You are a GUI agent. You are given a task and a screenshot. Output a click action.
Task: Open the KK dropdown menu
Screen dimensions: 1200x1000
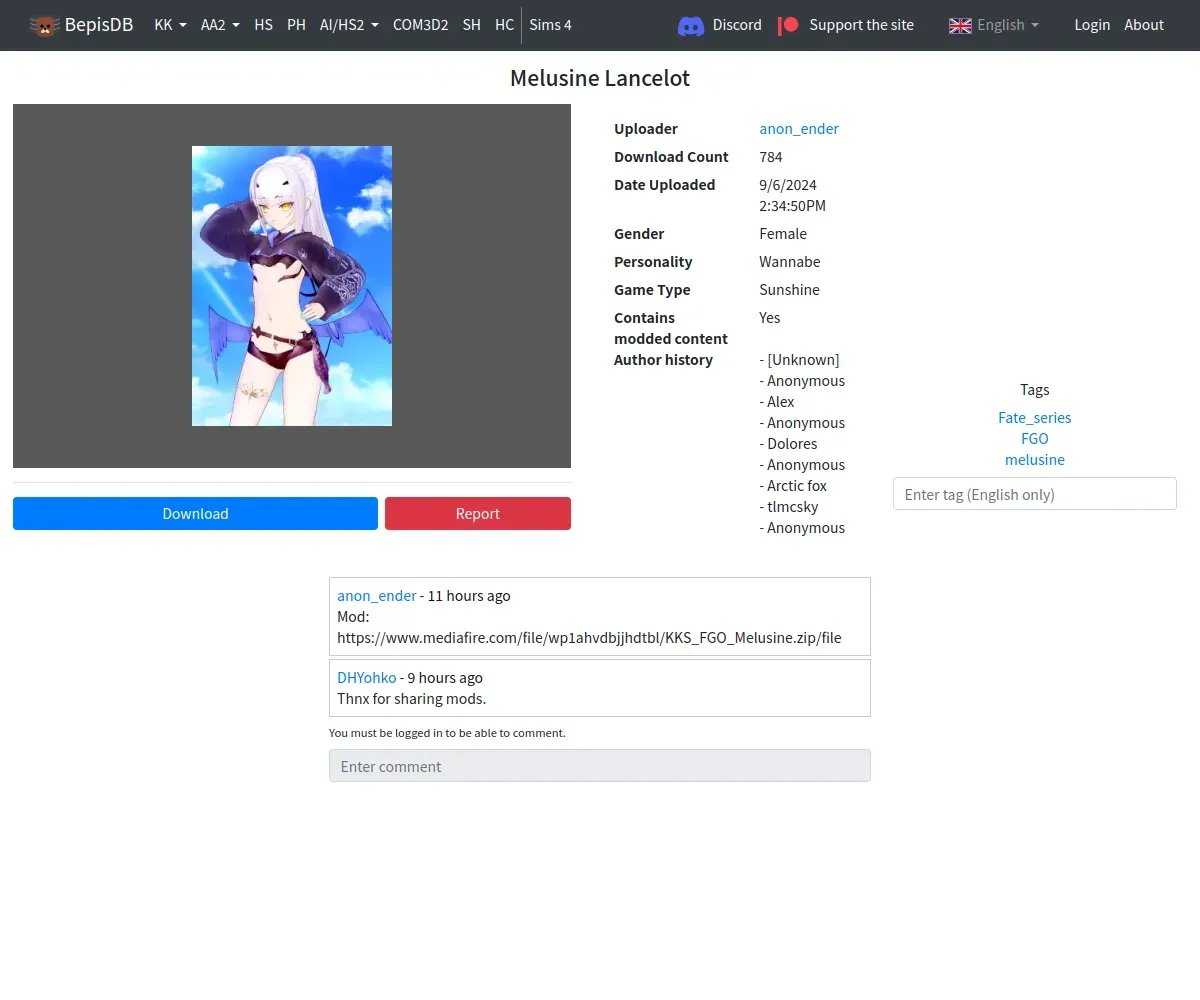pyautogui.click(x=170, y=25)
